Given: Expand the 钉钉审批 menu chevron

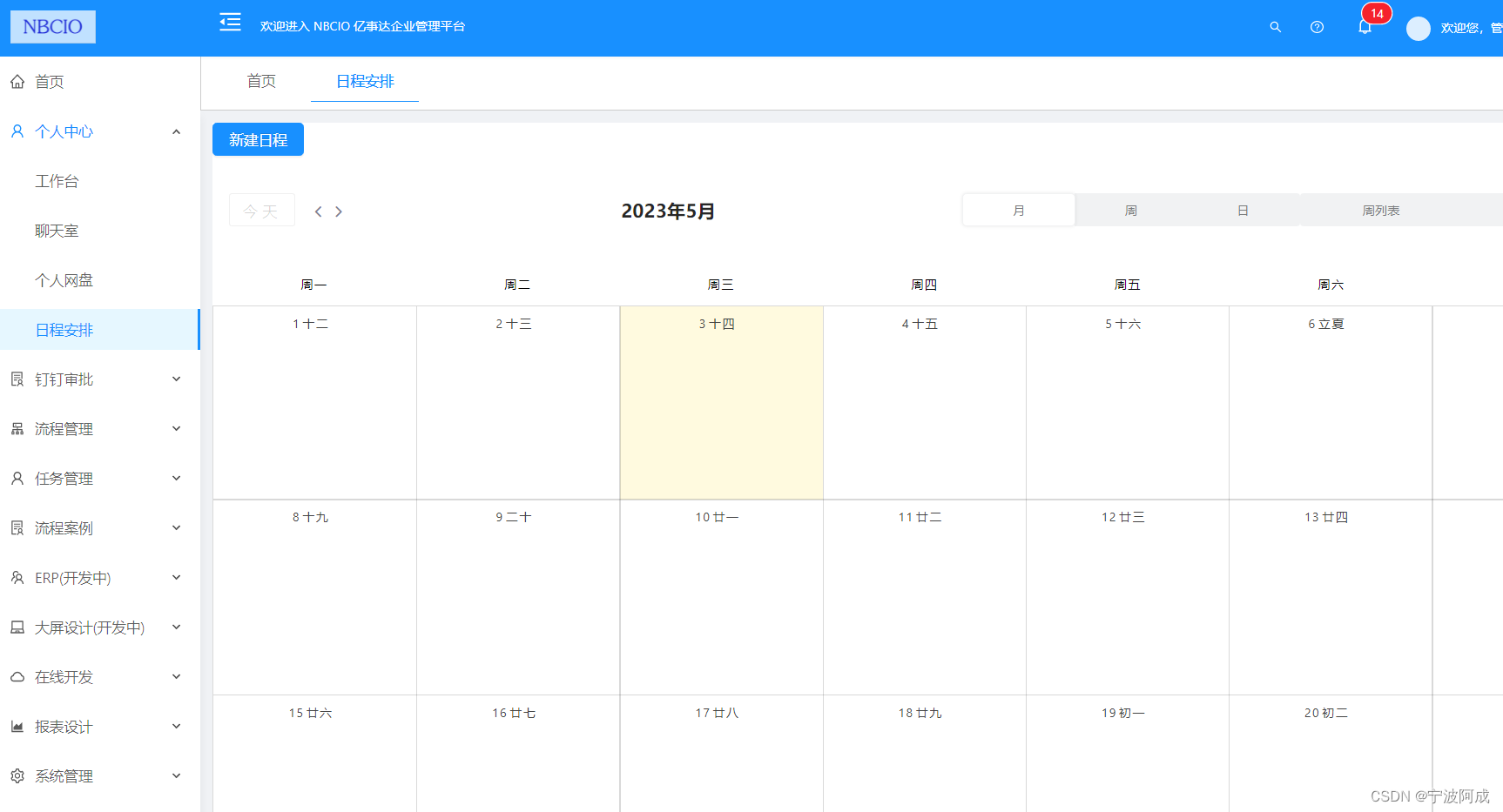Looking at the screenshot, I should pyautogui.click(x=177, y=379).
